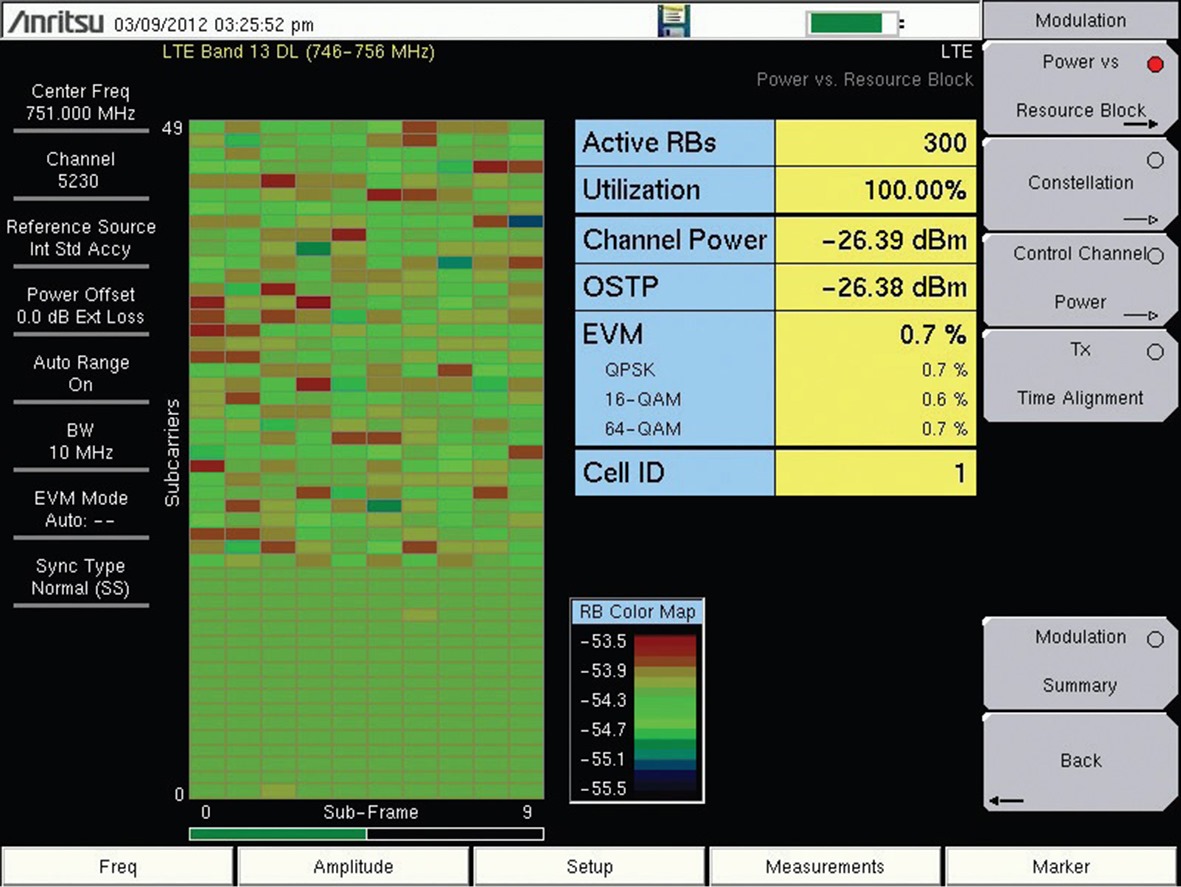The width and height of the screenshot is (1181, 887).
Task: Expand the Control Channel Power submenu arrow
Action: tap(1139, 316)
